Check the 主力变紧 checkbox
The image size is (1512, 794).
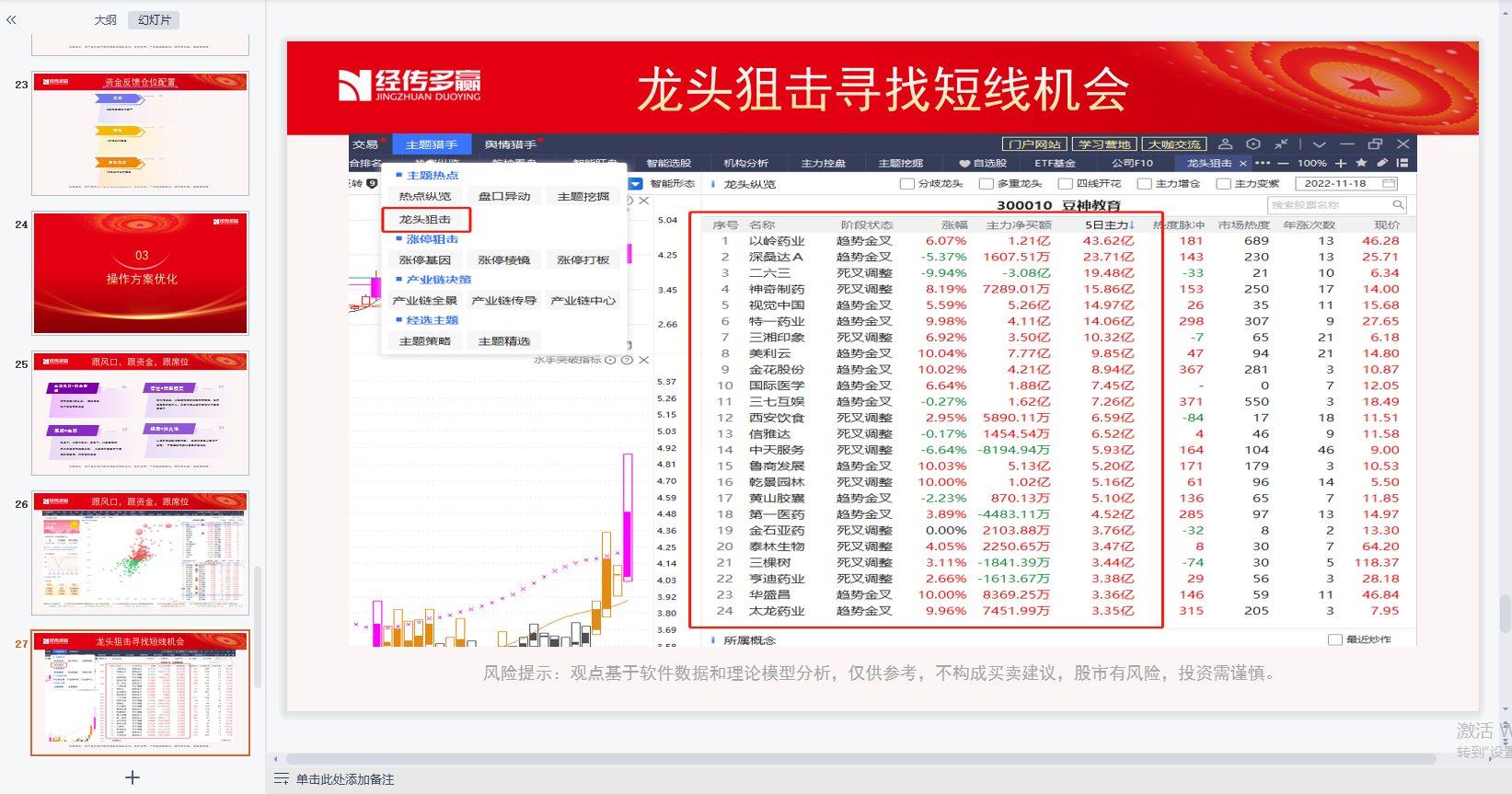pyautogui.click(x=1223, y=184)
